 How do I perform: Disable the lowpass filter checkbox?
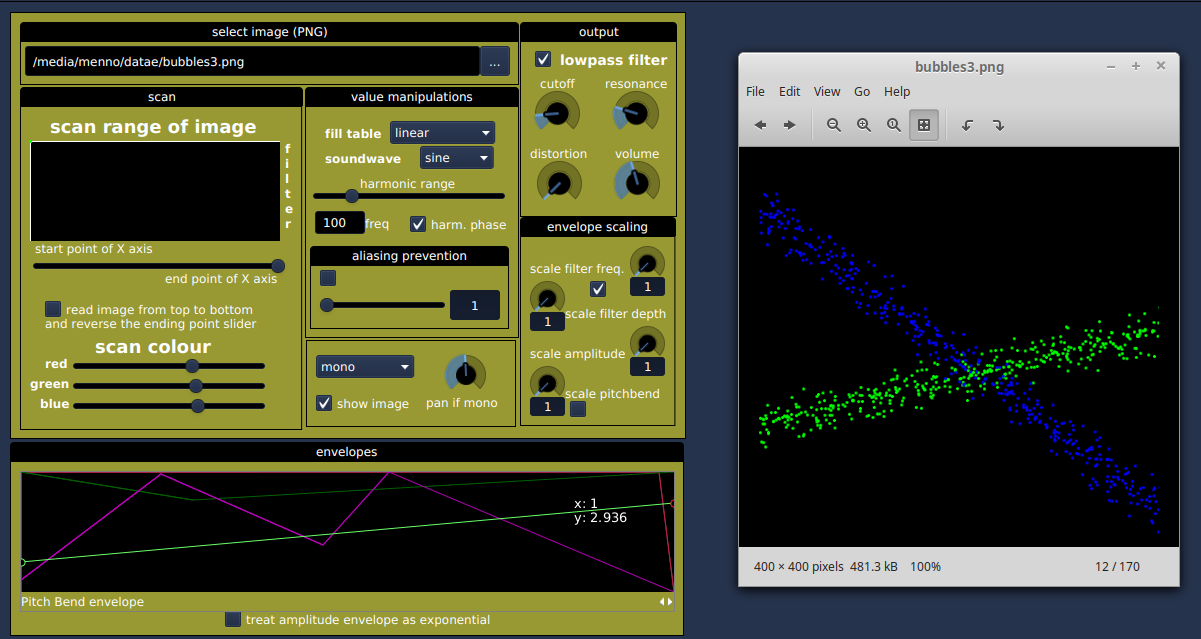[543, 60]
